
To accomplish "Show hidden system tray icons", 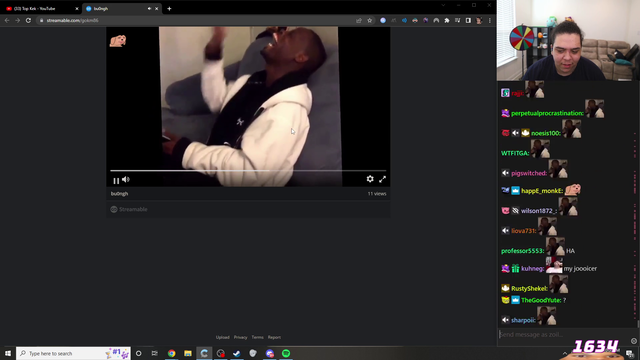I will 564,353.
